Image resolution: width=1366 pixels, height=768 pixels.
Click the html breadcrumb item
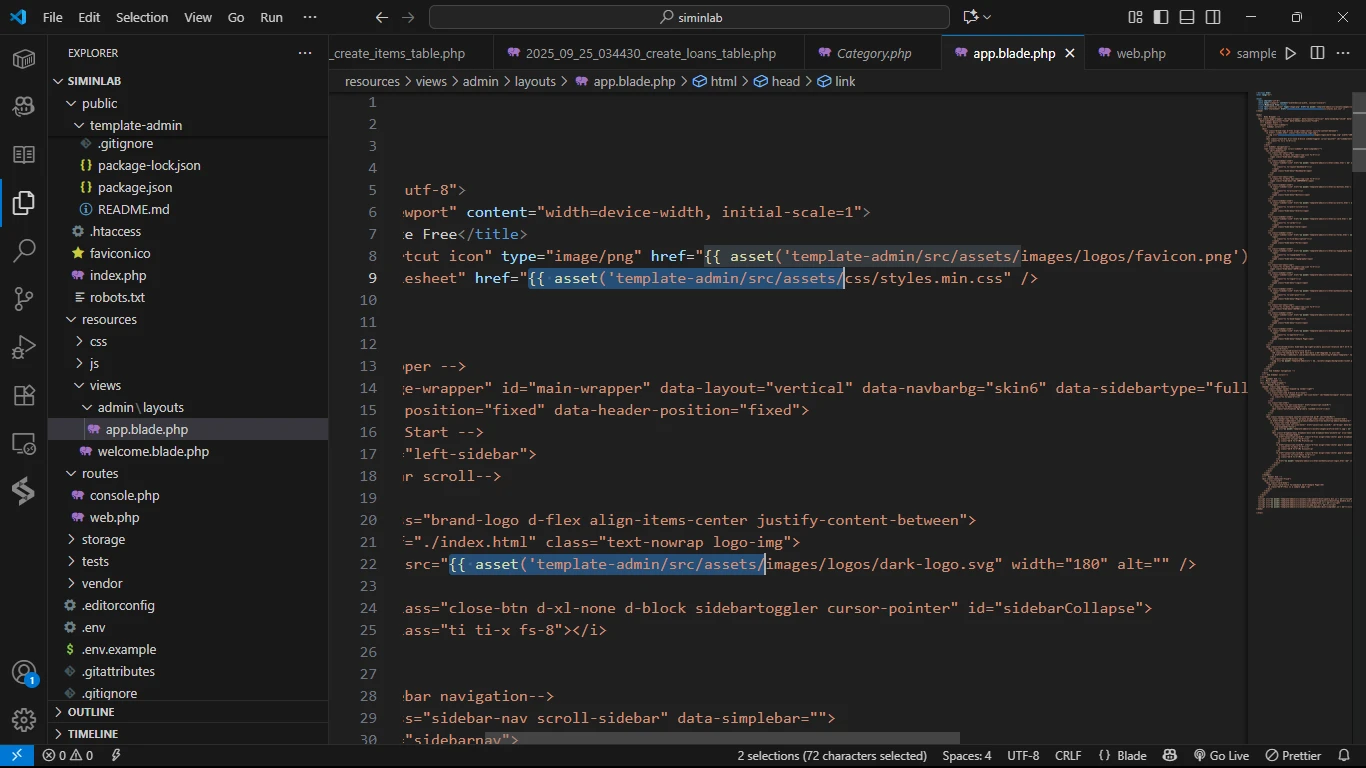pyautogui.click(x=723, y=81)
